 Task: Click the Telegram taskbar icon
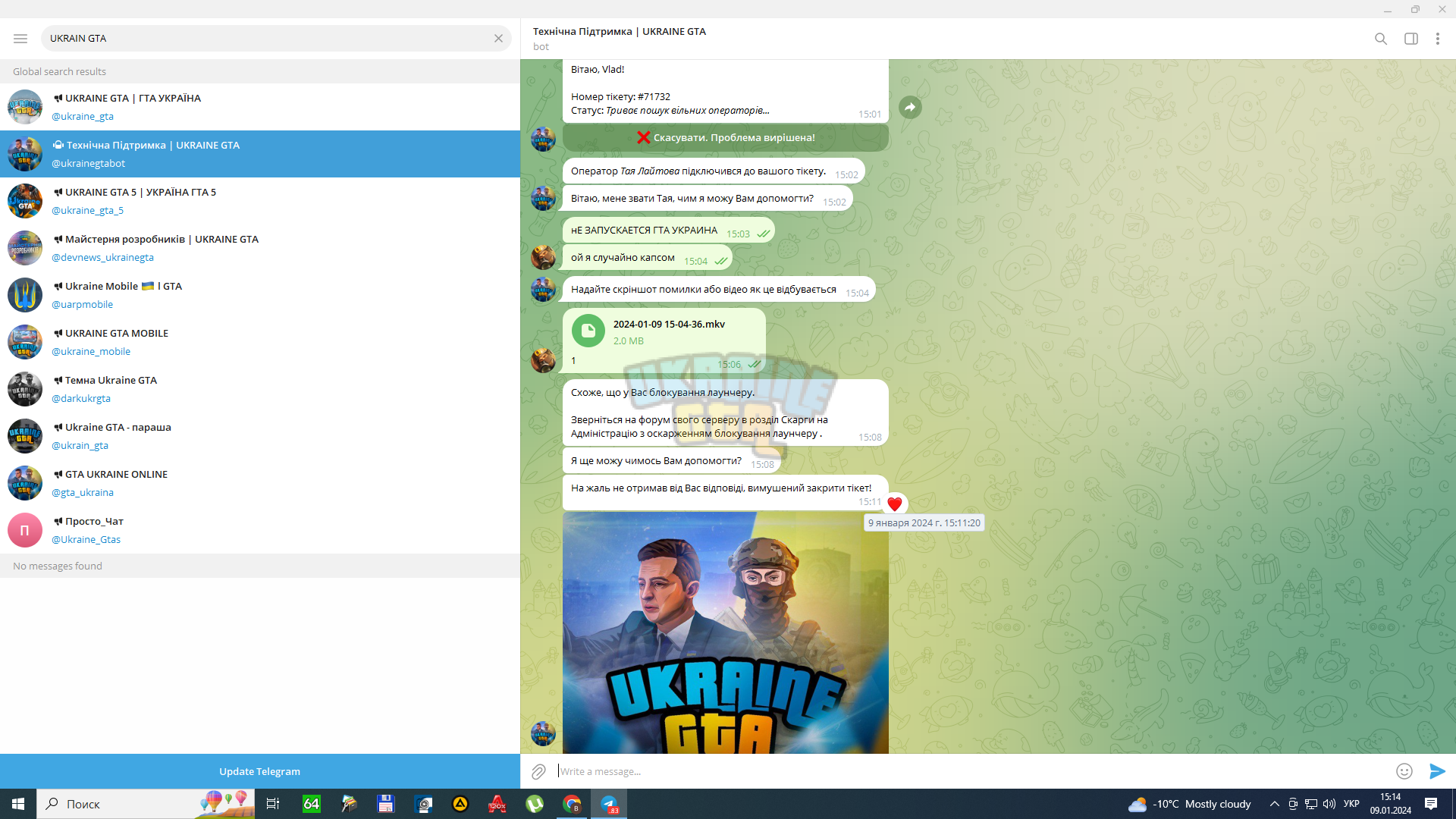click(x=609, y=804)
